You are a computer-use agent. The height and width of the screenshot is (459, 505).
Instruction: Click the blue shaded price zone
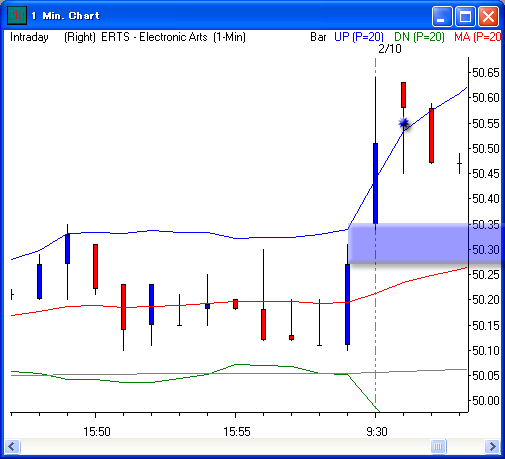[x=426, y=243]
